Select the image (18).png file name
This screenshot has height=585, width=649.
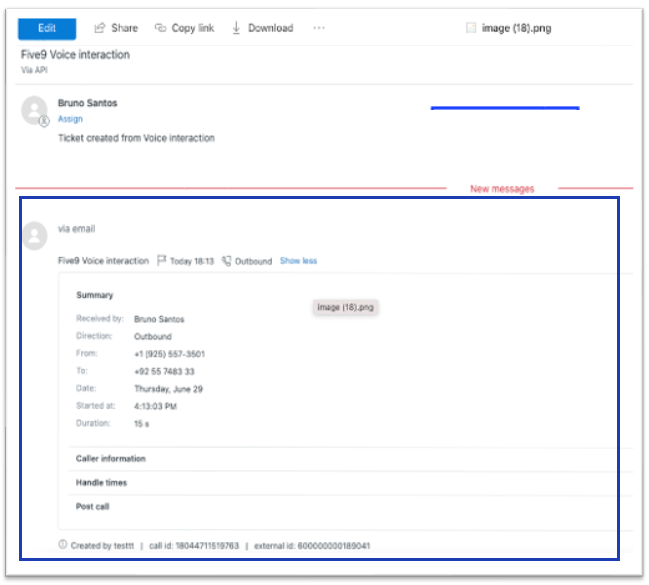click(516, 28)
